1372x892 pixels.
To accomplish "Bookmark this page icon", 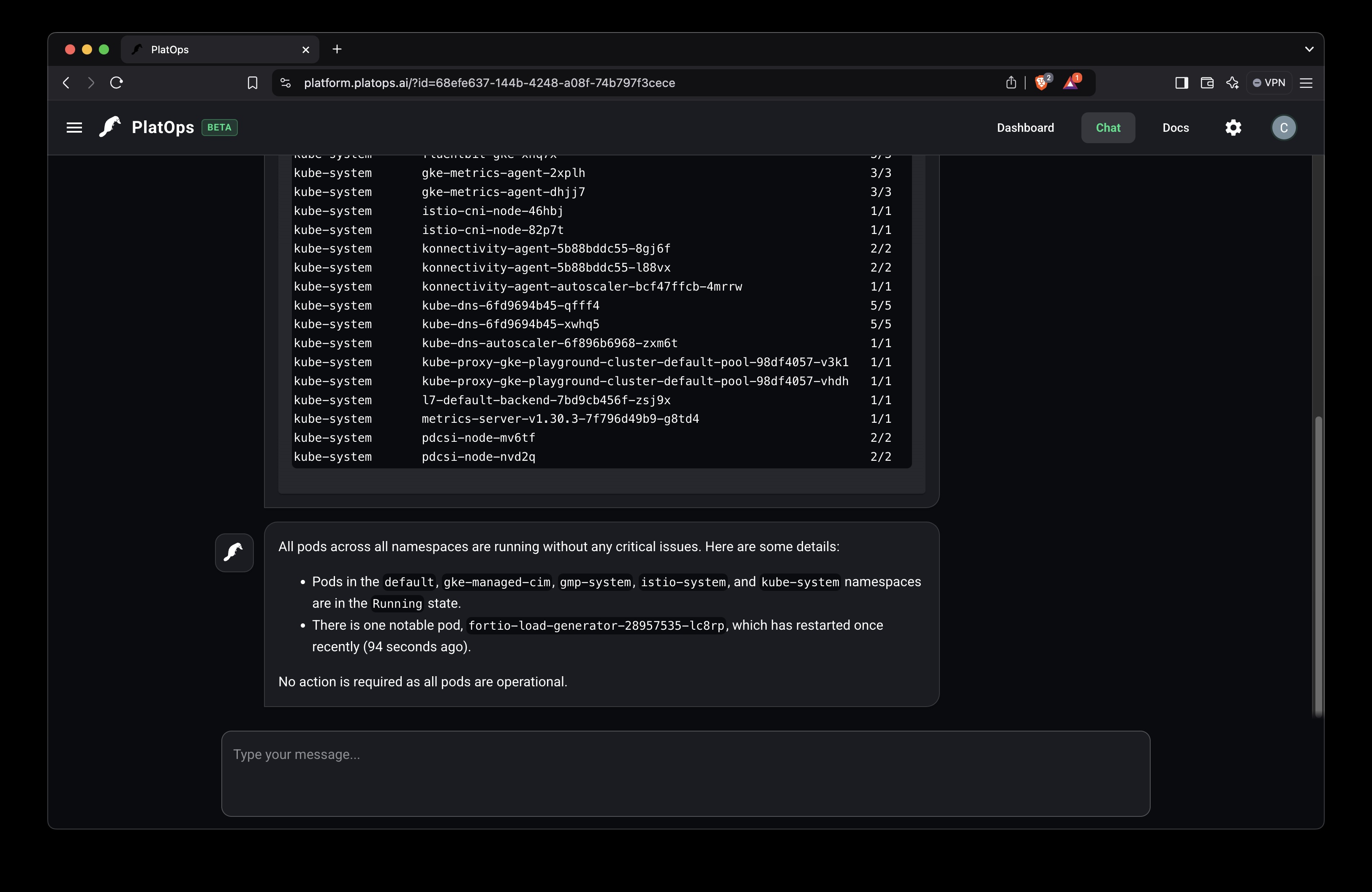I will tap(252, 83).
